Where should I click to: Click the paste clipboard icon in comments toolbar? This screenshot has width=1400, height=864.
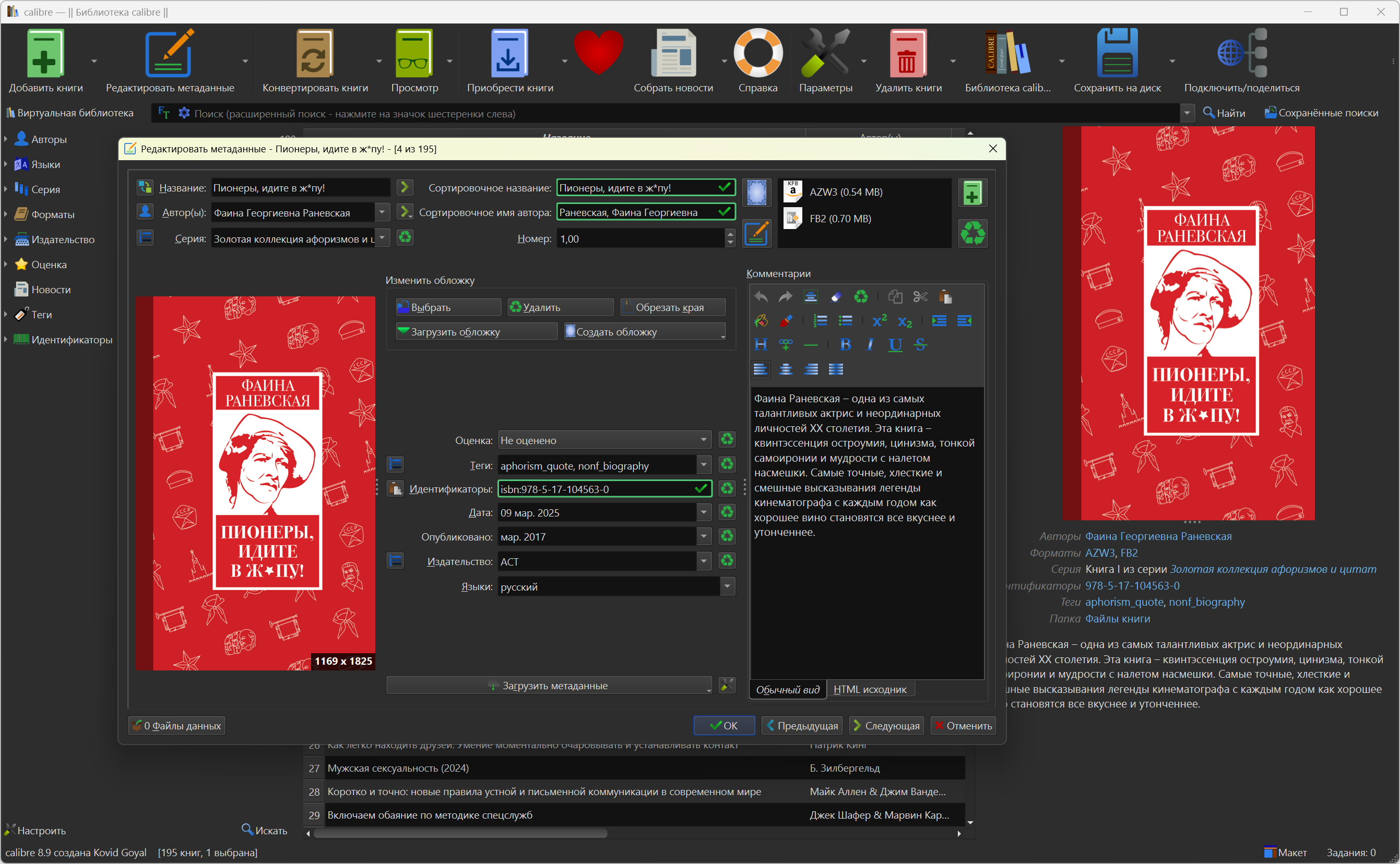[x=945, y=296]
